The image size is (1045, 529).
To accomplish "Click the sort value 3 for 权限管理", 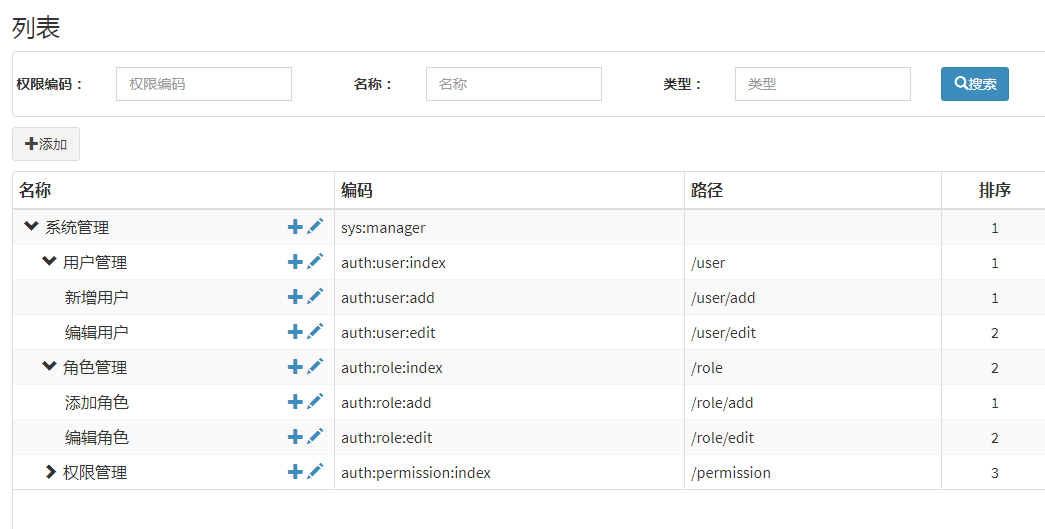I will [994, 473].
